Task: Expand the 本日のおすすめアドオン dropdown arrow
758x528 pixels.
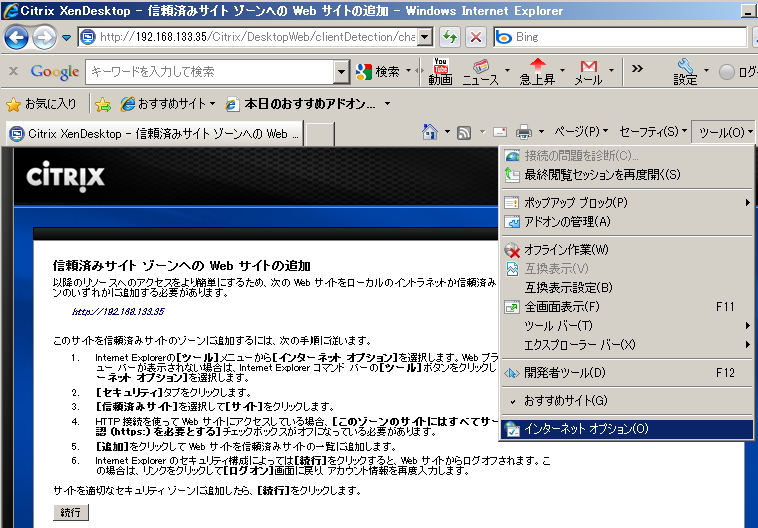Action: tap(387, 104)
